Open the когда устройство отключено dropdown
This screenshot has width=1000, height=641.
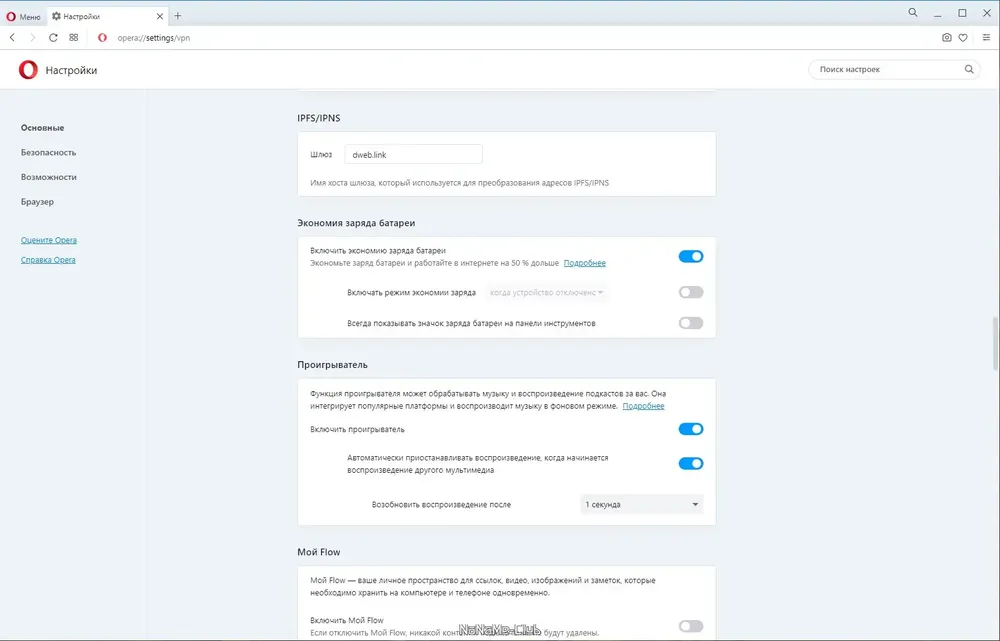(x=546, y=292)
